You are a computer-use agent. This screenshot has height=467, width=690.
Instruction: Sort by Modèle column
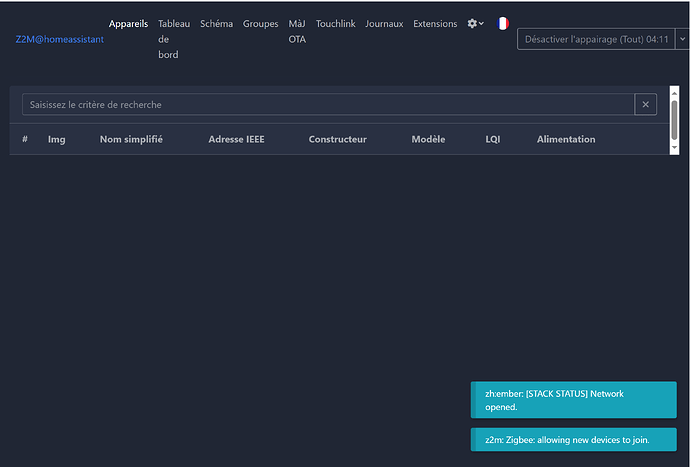tap(428, 139)
